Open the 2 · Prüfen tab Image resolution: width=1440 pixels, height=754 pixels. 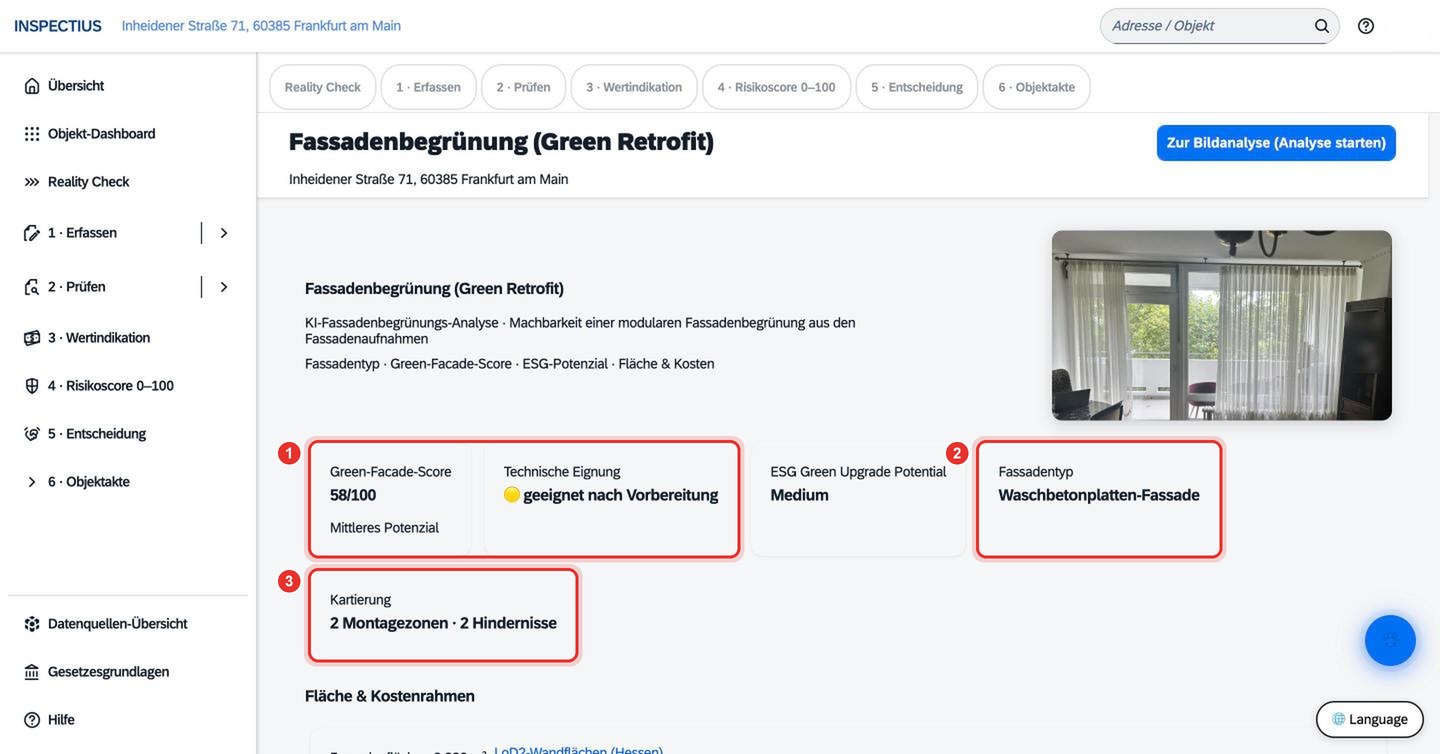[523, 87]
